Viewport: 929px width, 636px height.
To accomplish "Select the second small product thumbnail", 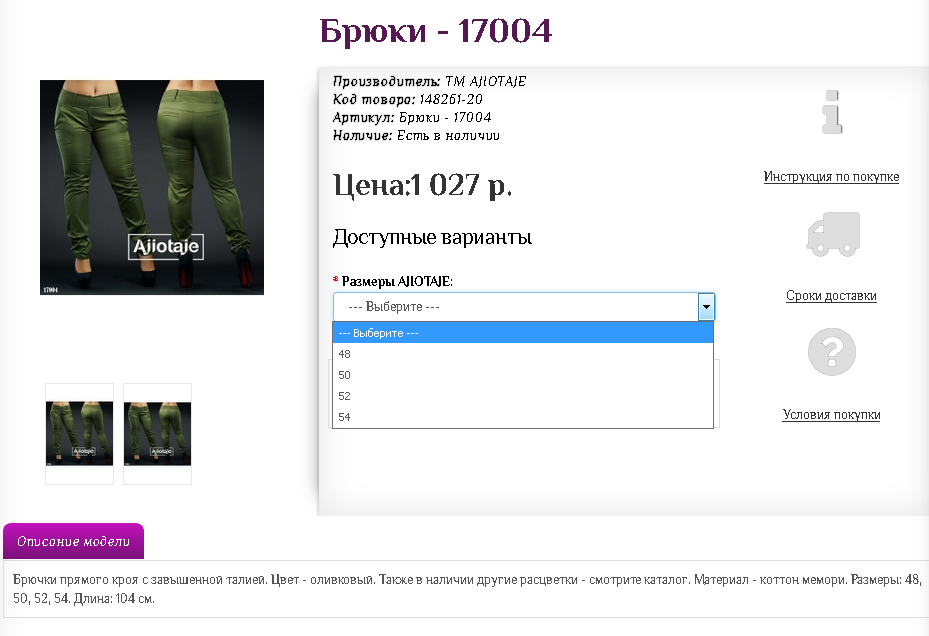I will pos(158,434).
